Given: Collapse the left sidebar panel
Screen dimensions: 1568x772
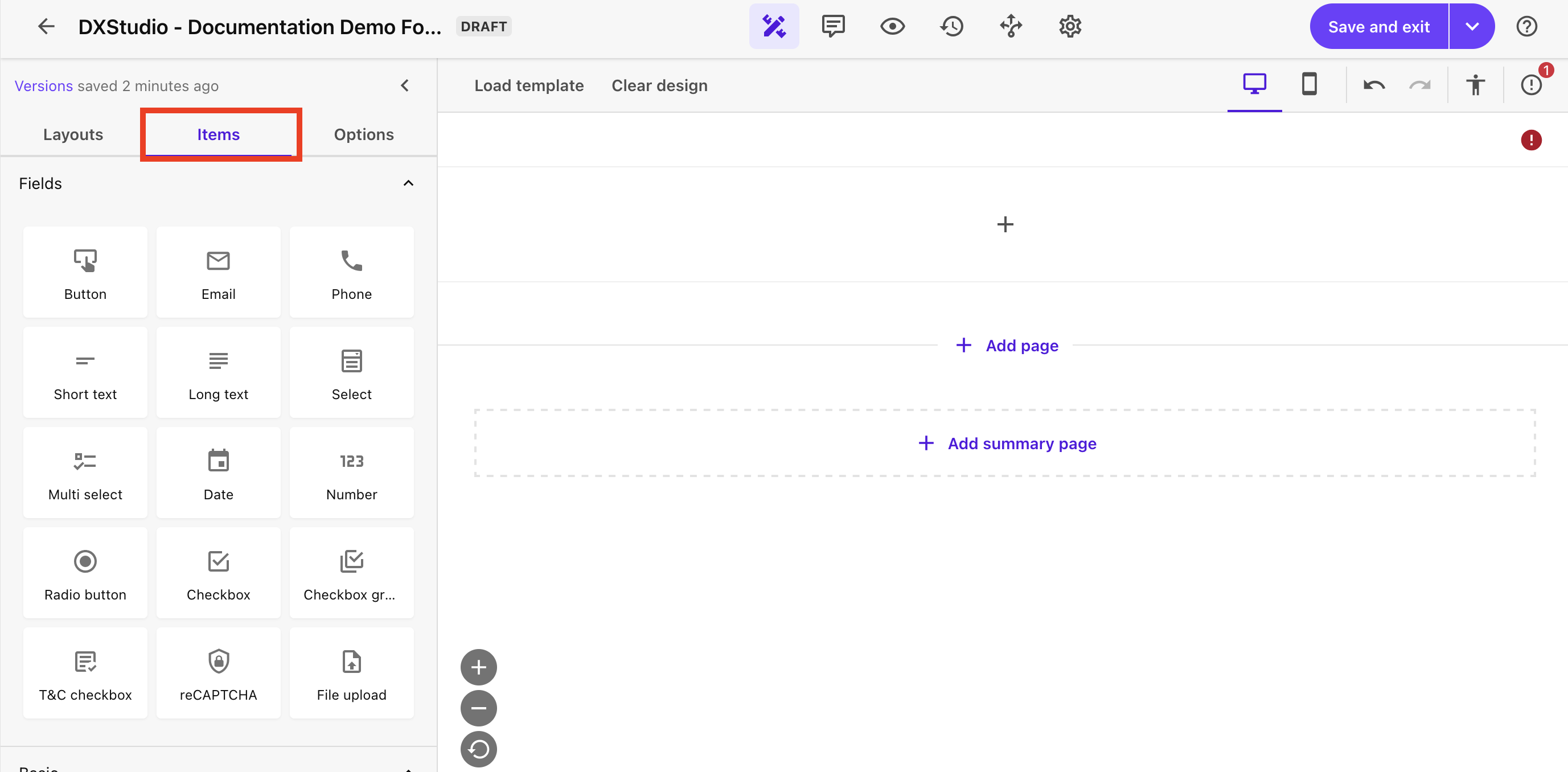Looking at the screenshot, I should (405, 85).
